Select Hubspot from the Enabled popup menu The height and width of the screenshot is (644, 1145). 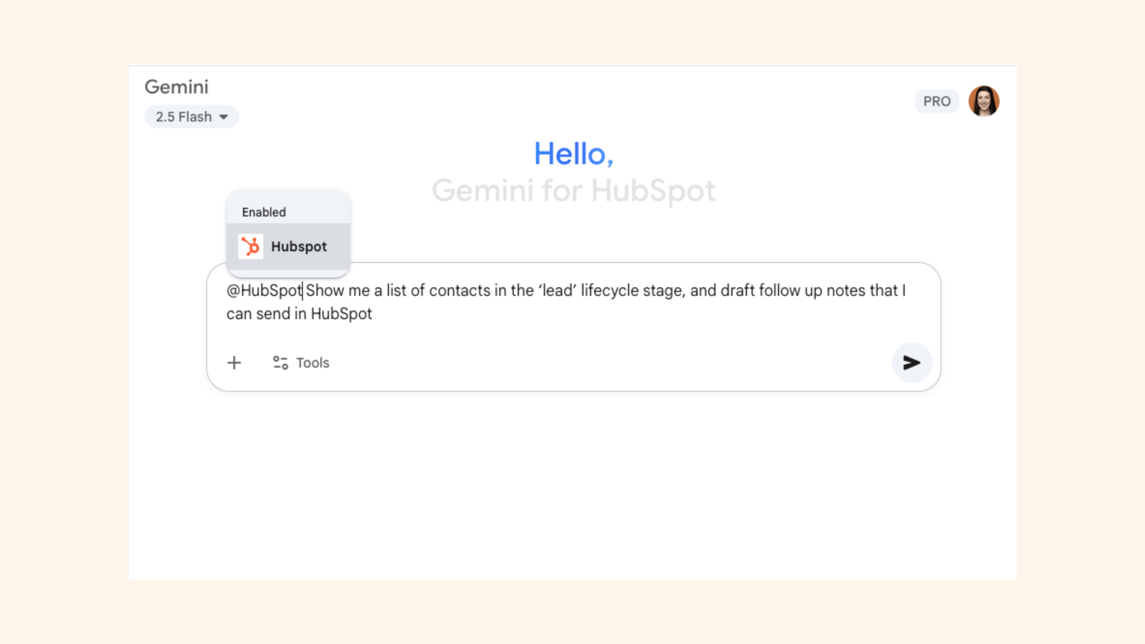pos(288,245)
